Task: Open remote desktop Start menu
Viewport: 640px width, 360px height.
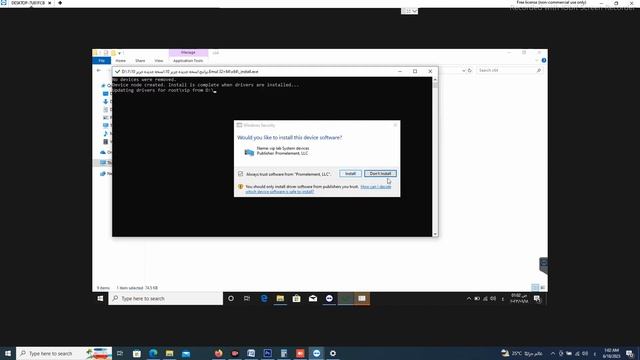Action: (x=100, y=298)
